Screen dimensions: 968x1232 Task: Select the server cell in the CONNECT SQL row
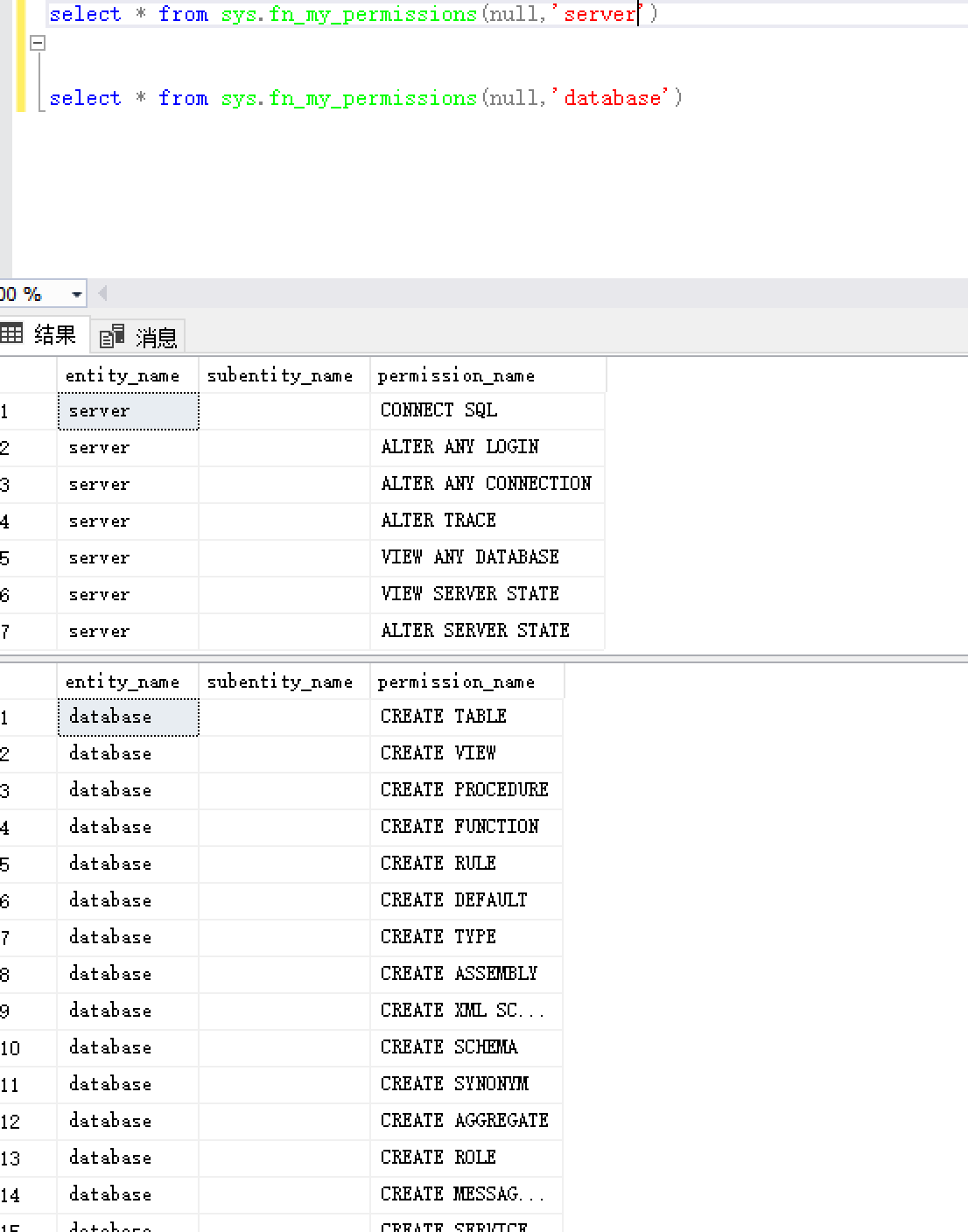128,410
